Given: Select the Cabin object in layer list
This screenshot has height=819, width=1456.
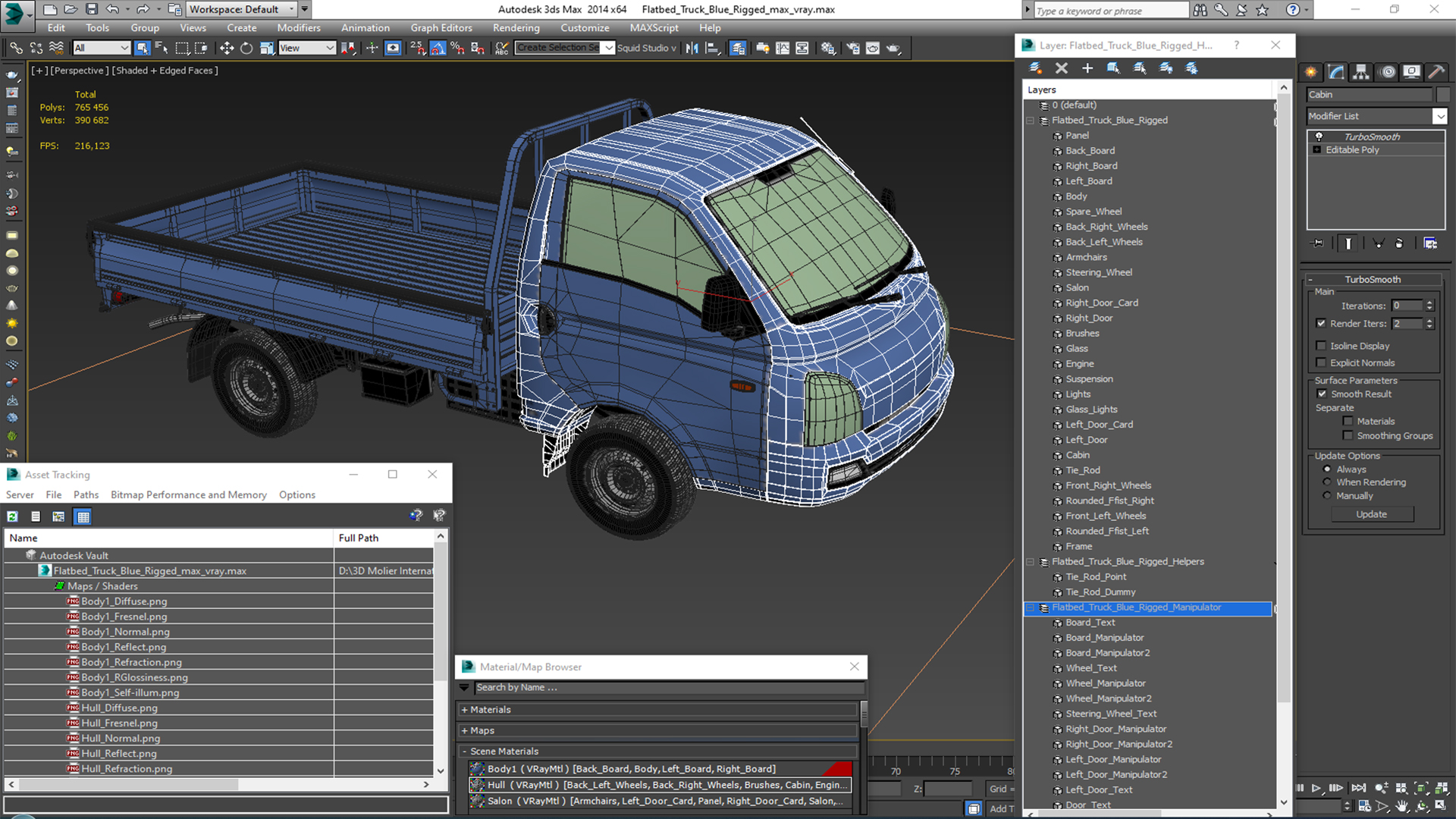Looking at the screenshot, I should click(x=1078, y=455).
